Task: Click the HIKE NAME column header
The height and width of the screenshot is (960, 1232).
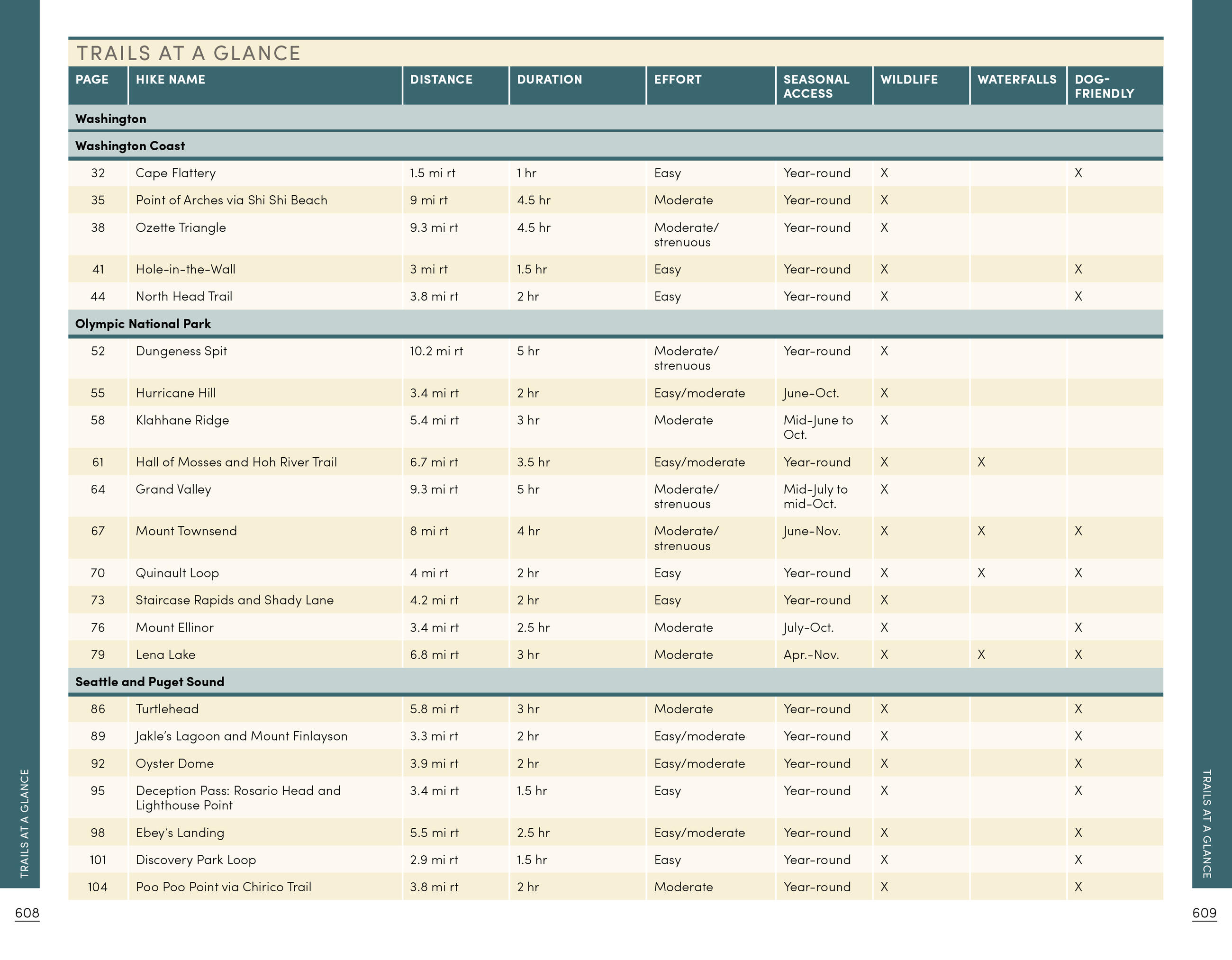Action: click(171, 80)
